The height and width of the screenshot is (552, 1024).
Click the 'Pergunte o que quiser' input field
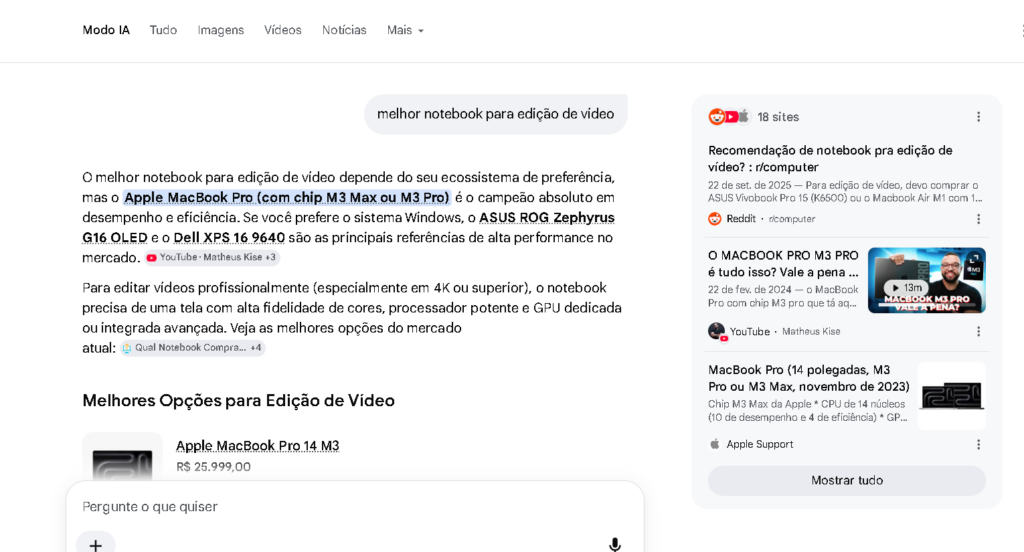click(x=355, y=507)
